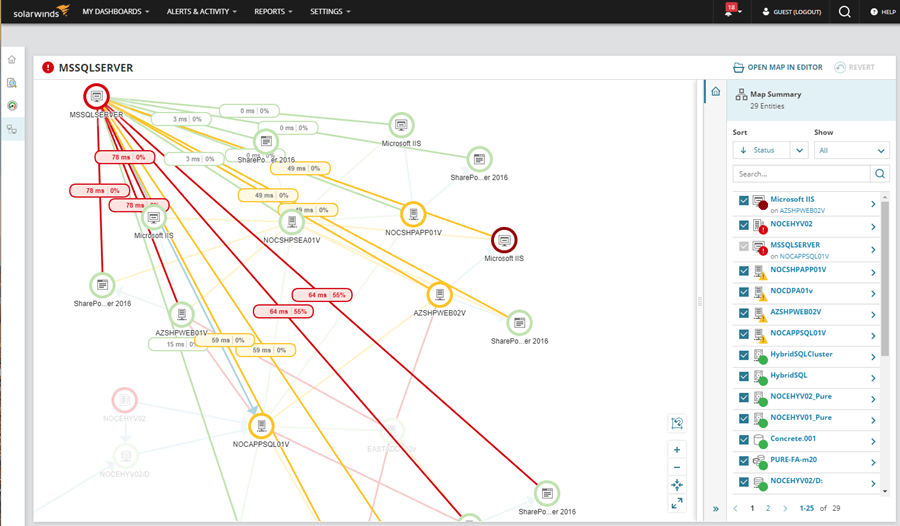Expand the Microsoft IIS row chevron

873,204
